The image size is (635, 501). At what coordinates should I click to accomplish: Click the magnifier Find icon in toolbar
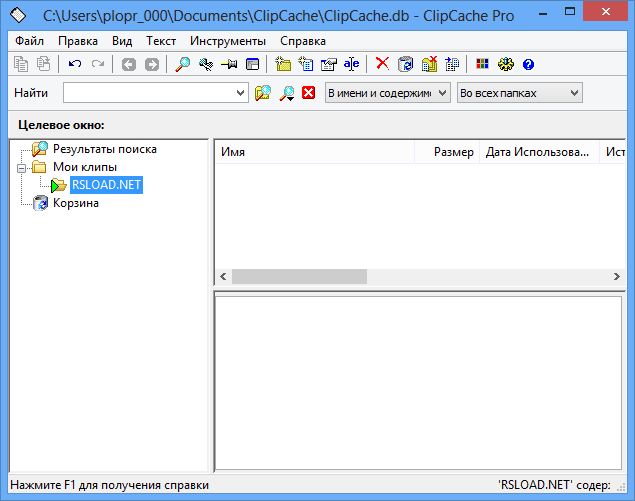tap(183, 64)
